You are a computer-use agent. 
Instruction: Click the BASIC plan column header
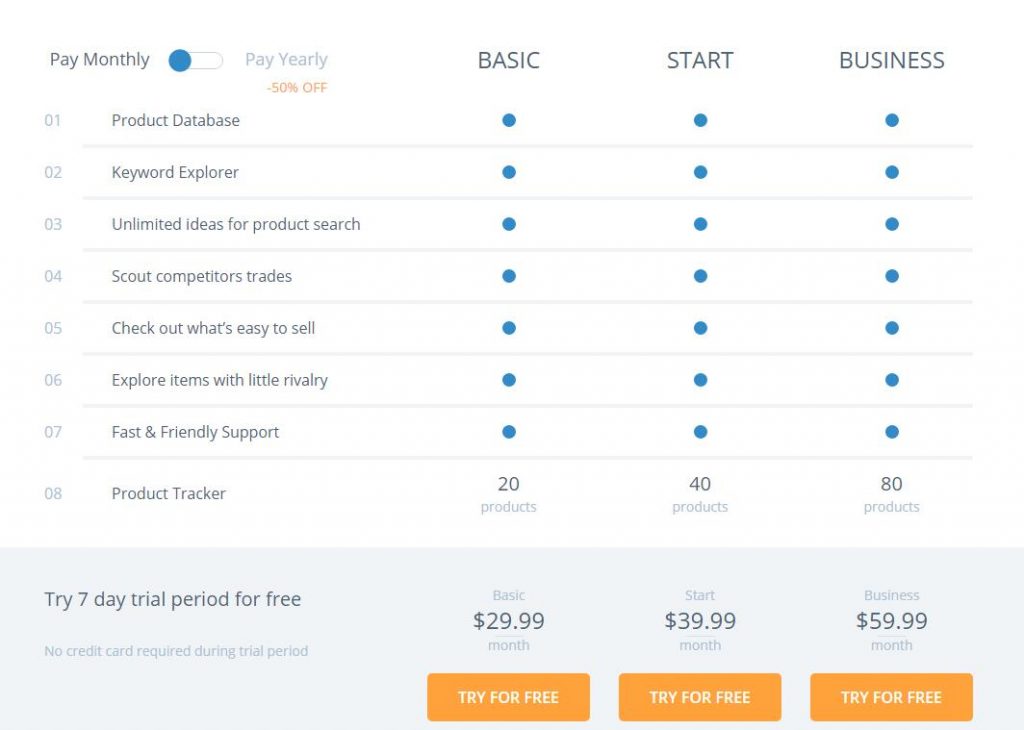tap(508, 60)
